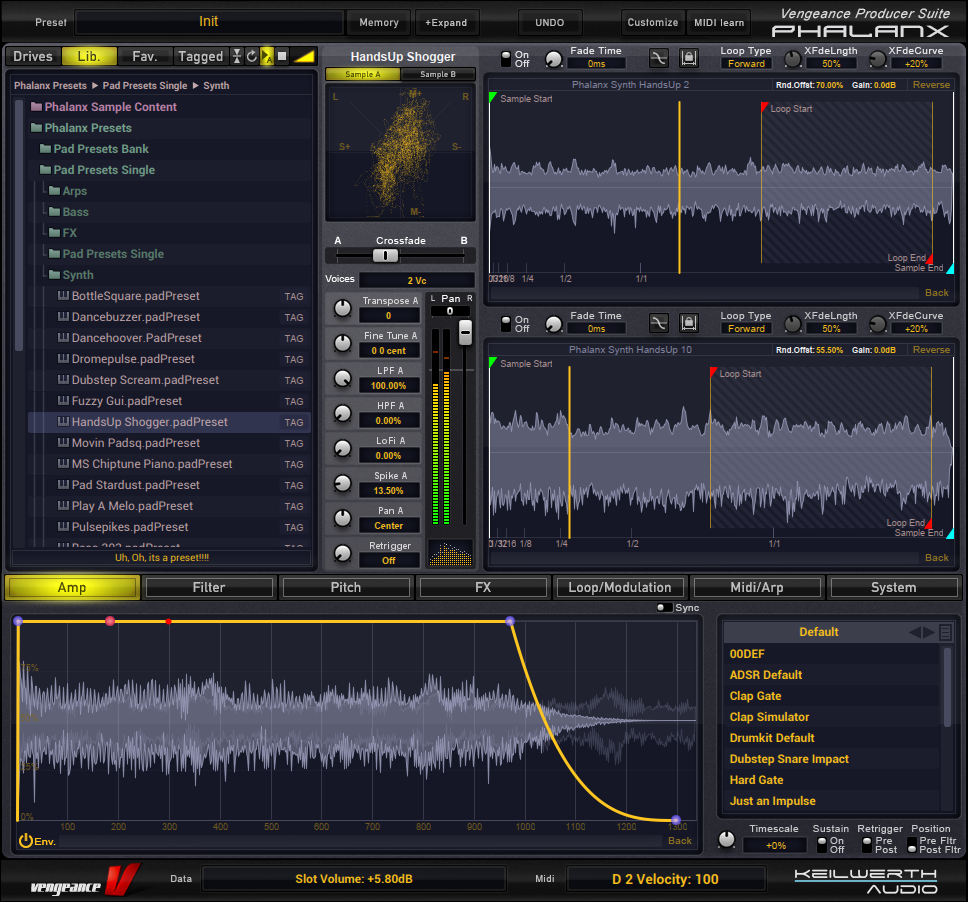
Task: Click the HPF A knob
Action: 342,413
